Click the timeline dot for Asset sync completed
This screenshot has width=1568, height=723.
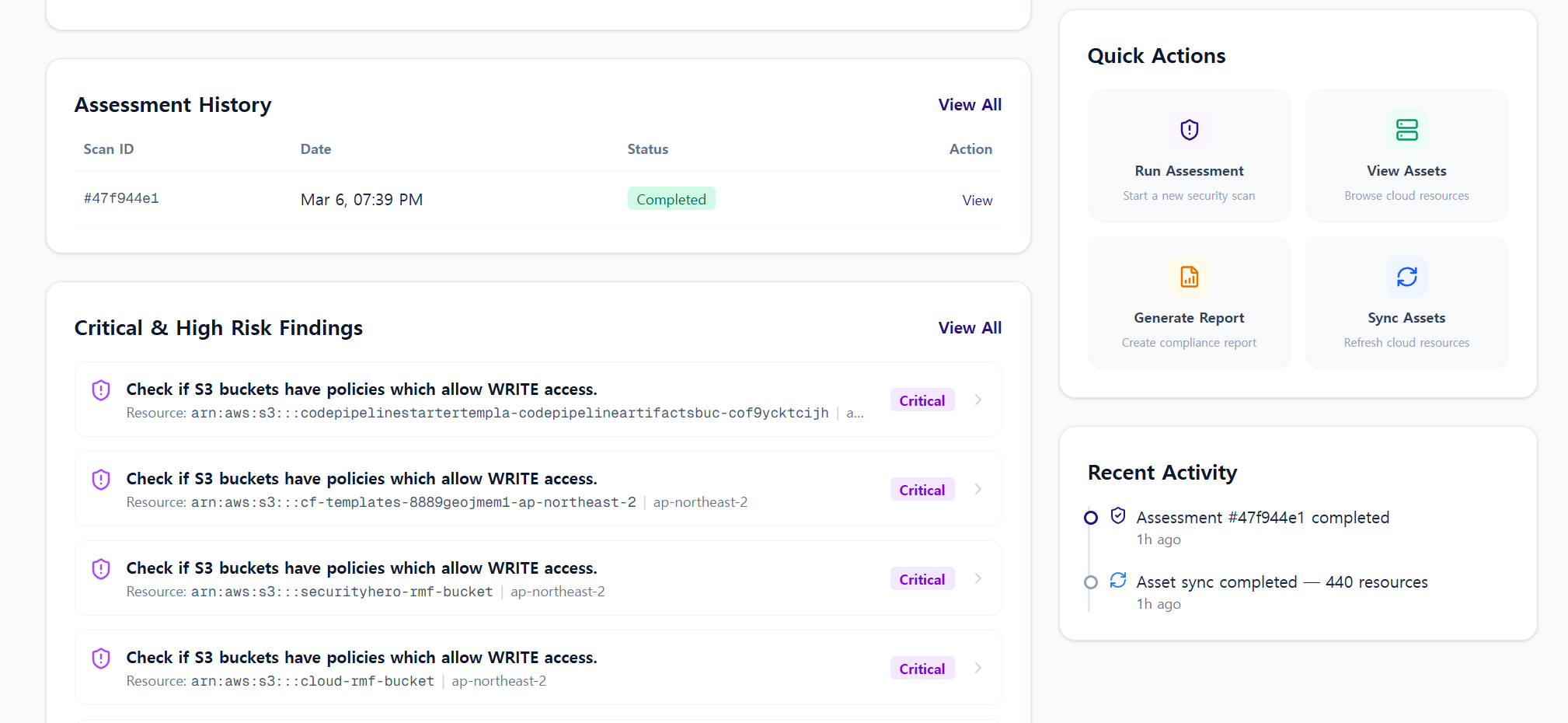coord(1091,582)
